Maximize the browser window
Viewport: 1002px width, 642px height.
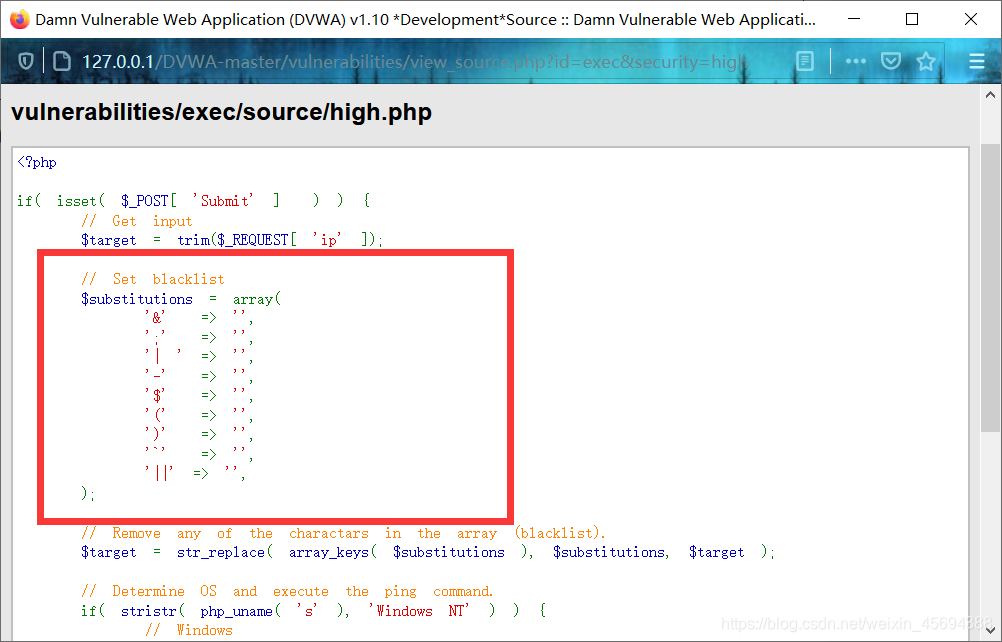(912, 19)
